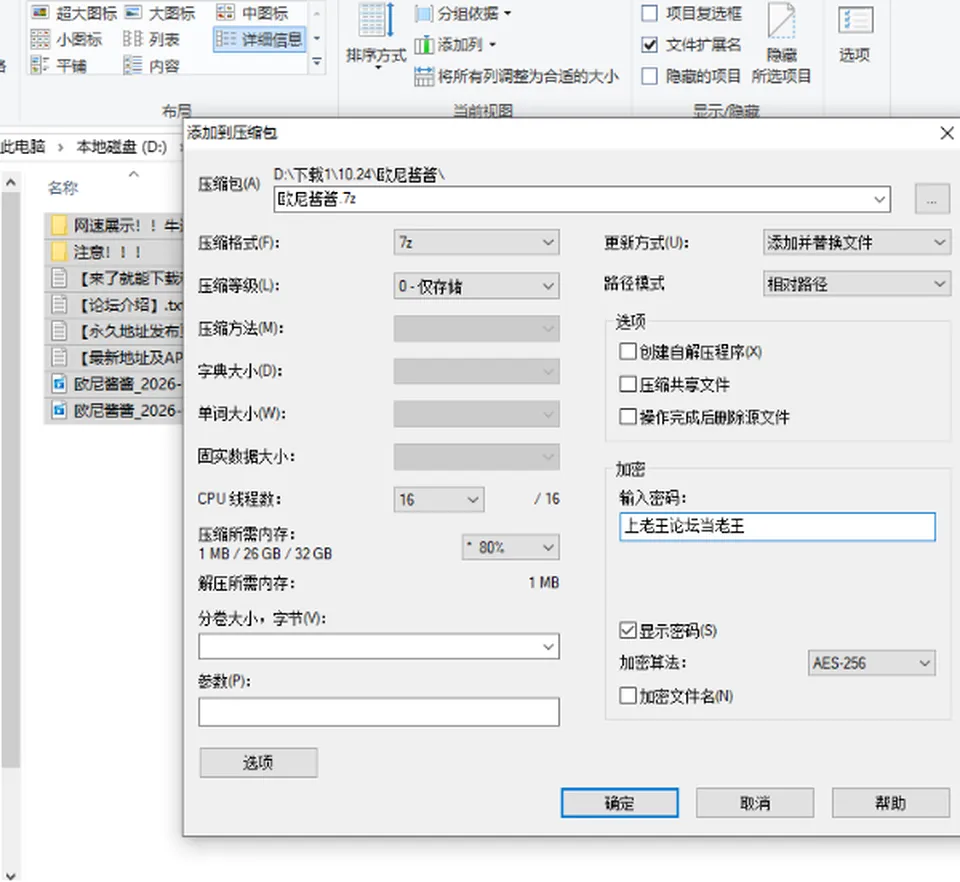This screenshot has width=960, height=882.
Task: Uncheck the show password checkbox
Action: (628, 630)
